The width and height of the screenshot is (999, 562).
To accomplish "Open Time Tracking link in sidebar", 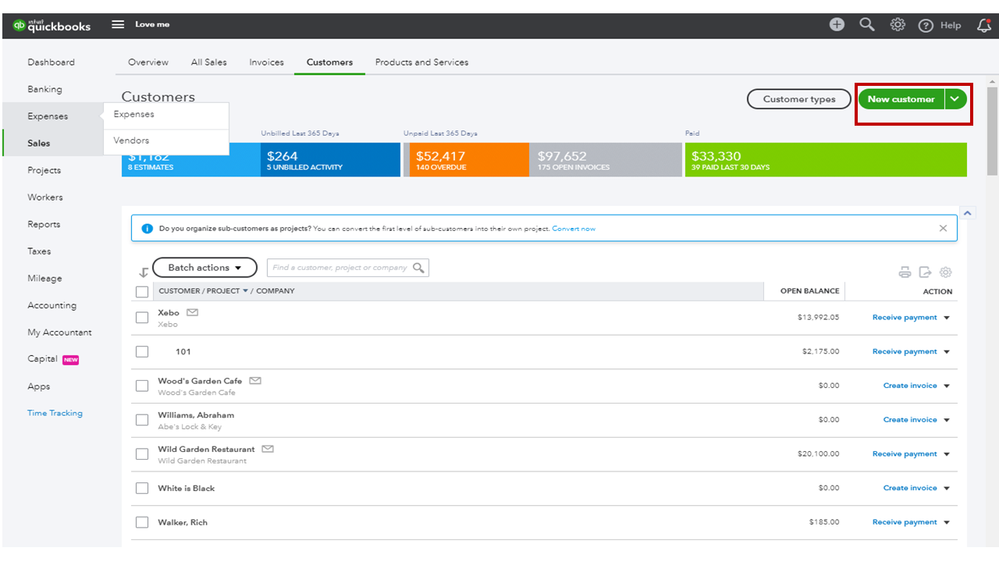I will 55,413.
